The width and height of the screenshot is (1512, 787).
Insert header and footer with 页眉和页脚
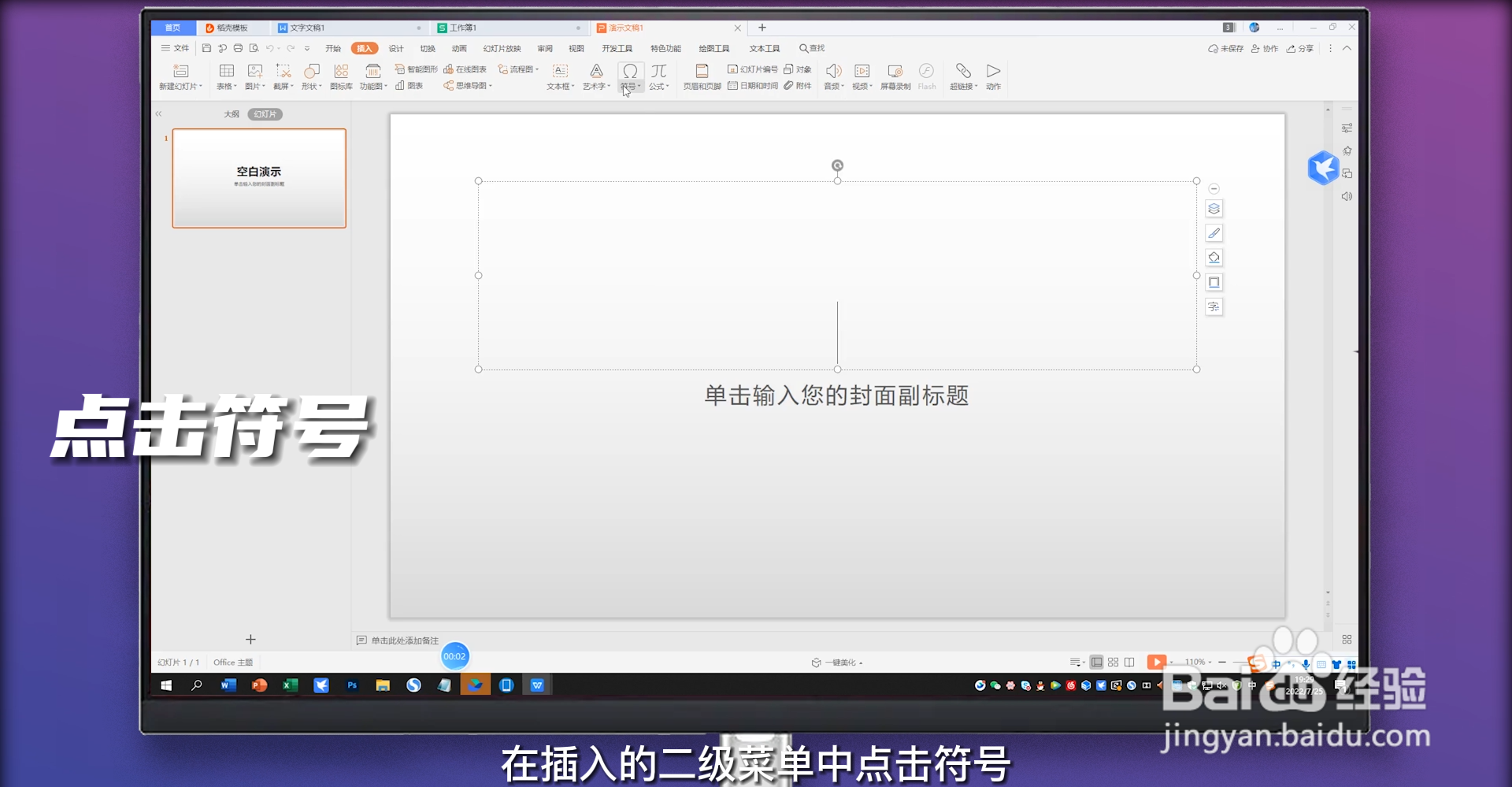pos(702,76)
